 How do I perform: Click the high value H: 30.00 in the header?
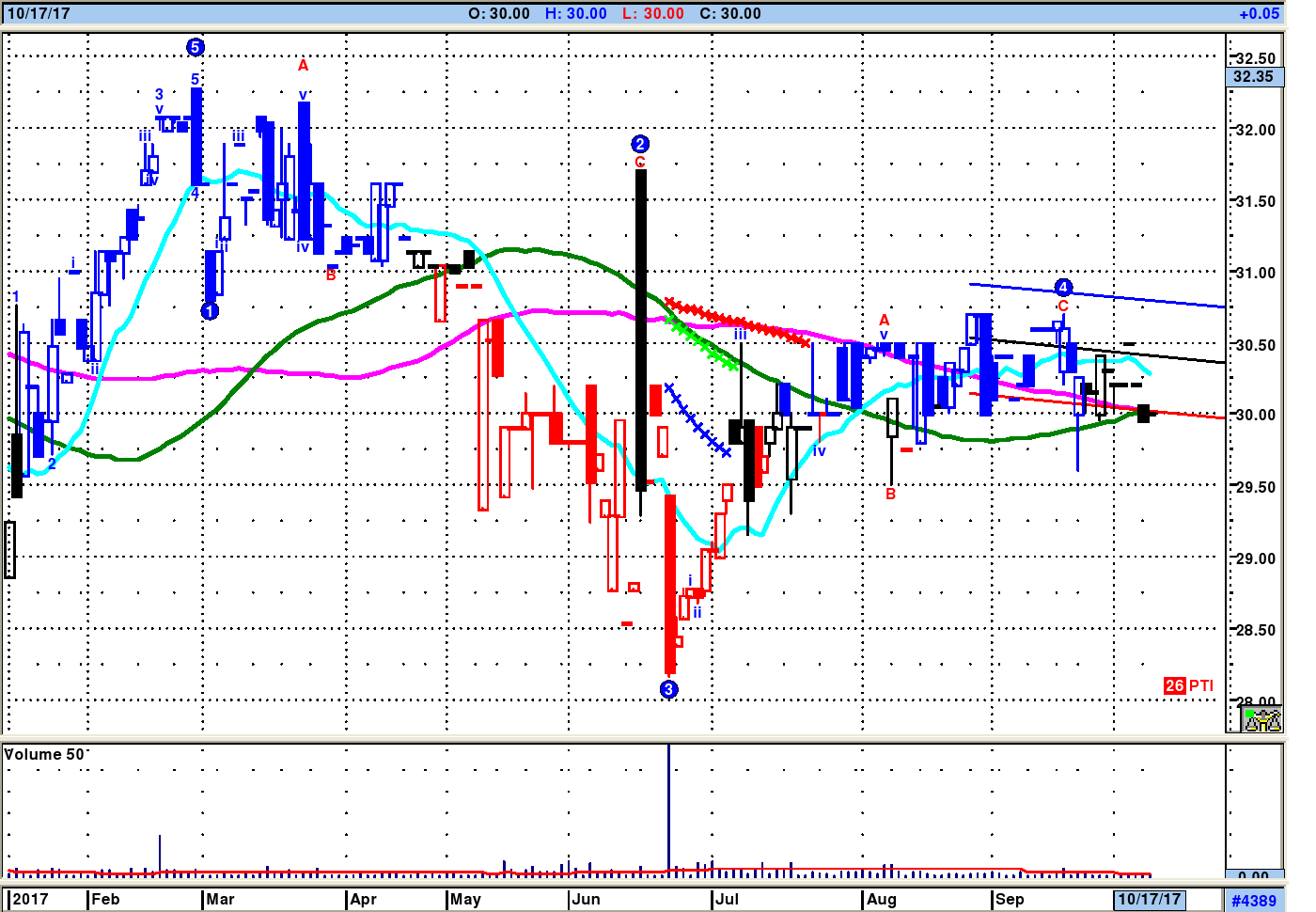tap(575, 13)
